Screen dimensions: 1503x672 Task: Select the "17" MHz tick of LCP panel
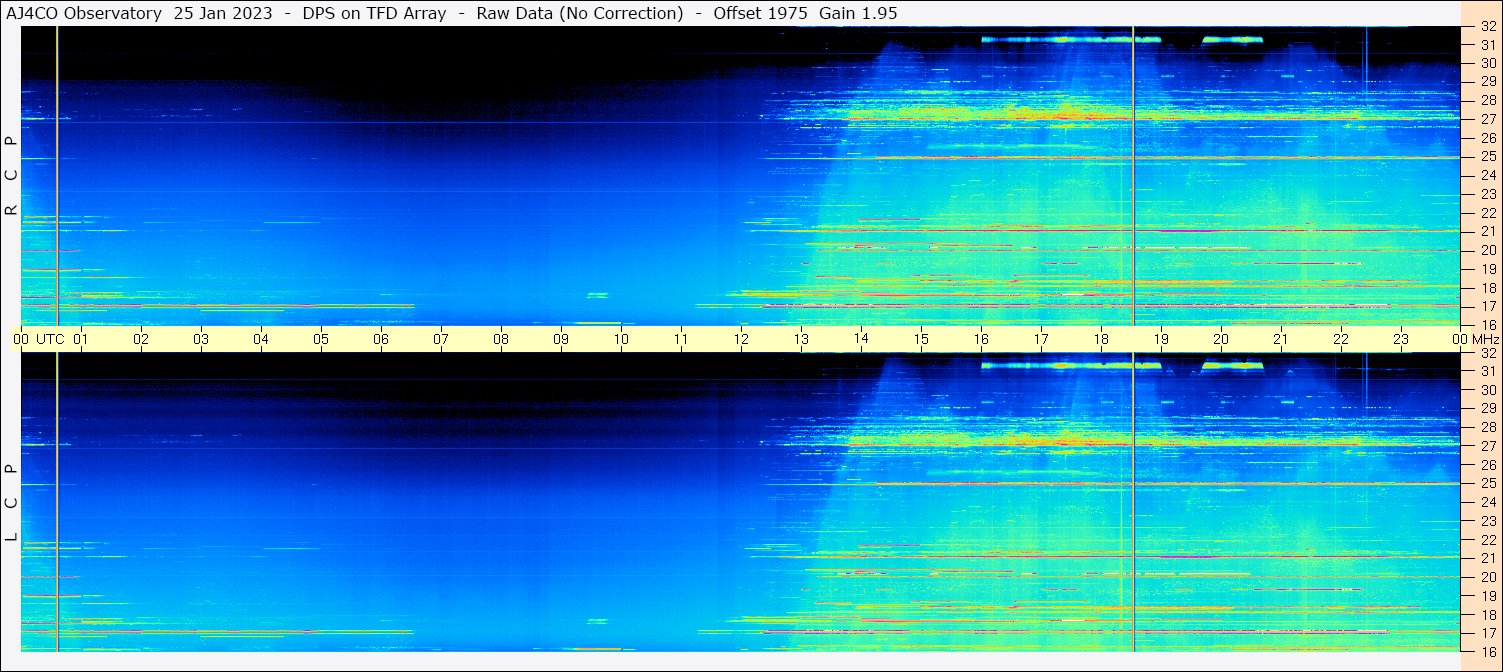1488,633
